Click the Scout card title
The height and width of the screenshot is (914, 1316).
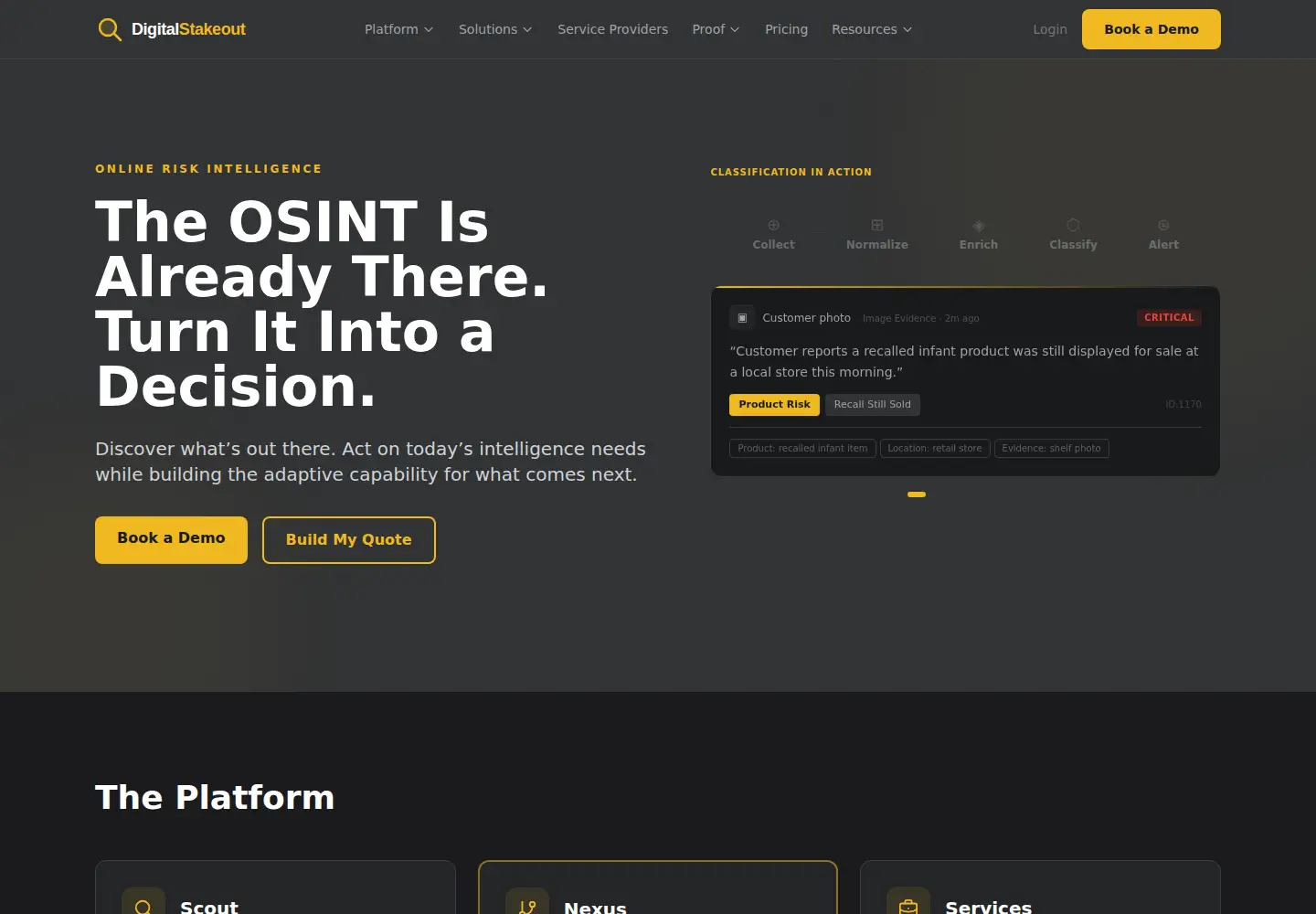coord(209,907)
